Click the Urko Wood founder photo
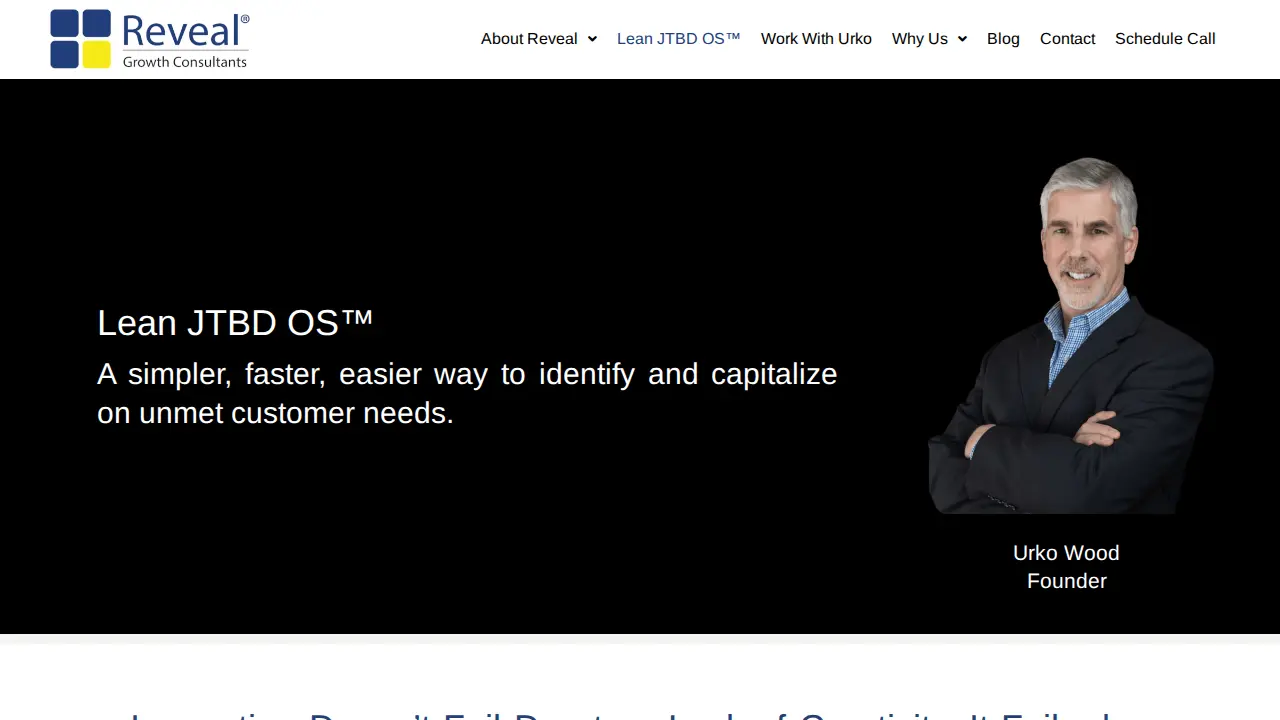1280x720 pixels. click(x=1071, y=335)
